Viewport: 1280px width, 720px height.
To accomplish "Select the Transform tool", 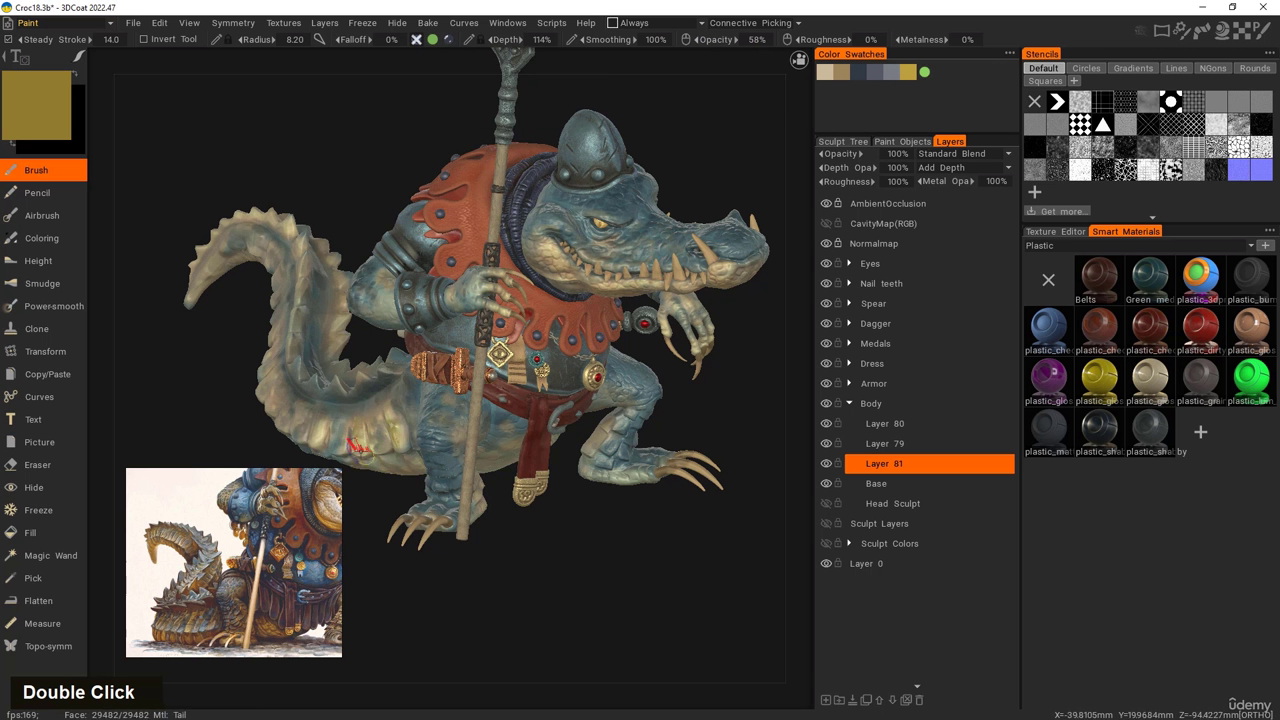I will pyautogui.click(x=43, y=352).
